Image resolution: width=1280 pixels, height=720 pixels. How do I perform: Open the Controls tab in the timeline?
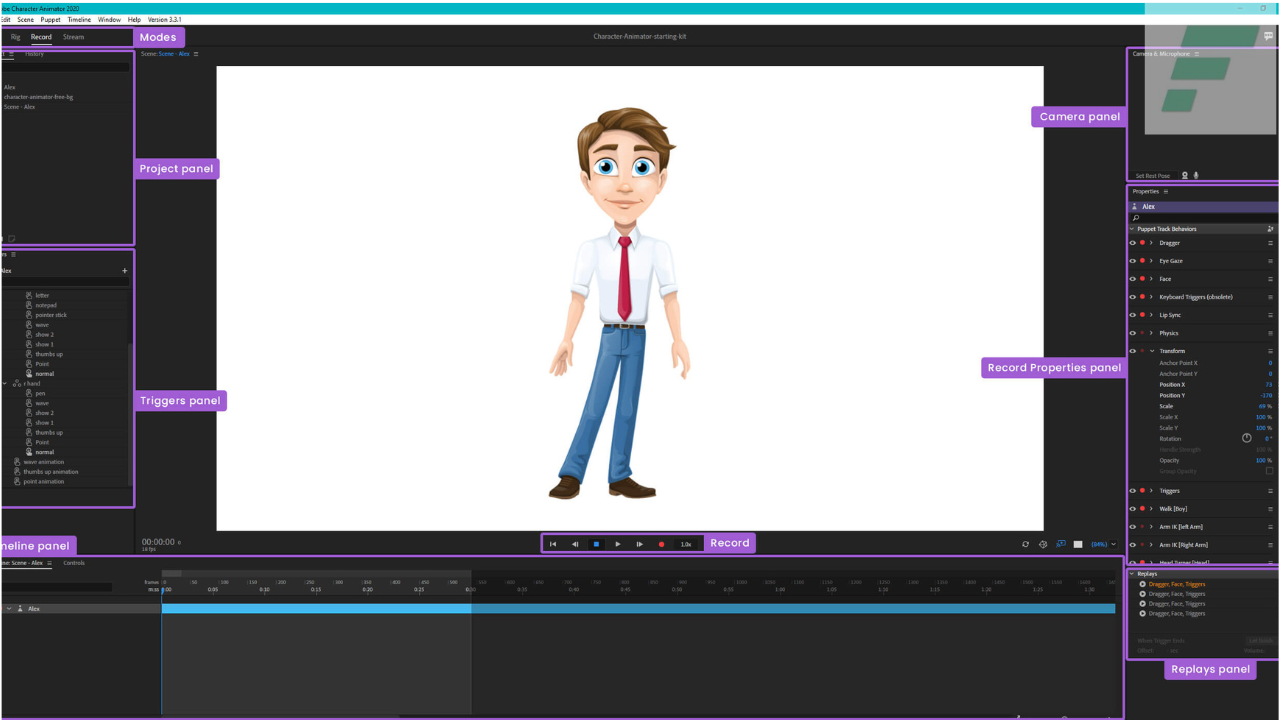click(74, 563)
